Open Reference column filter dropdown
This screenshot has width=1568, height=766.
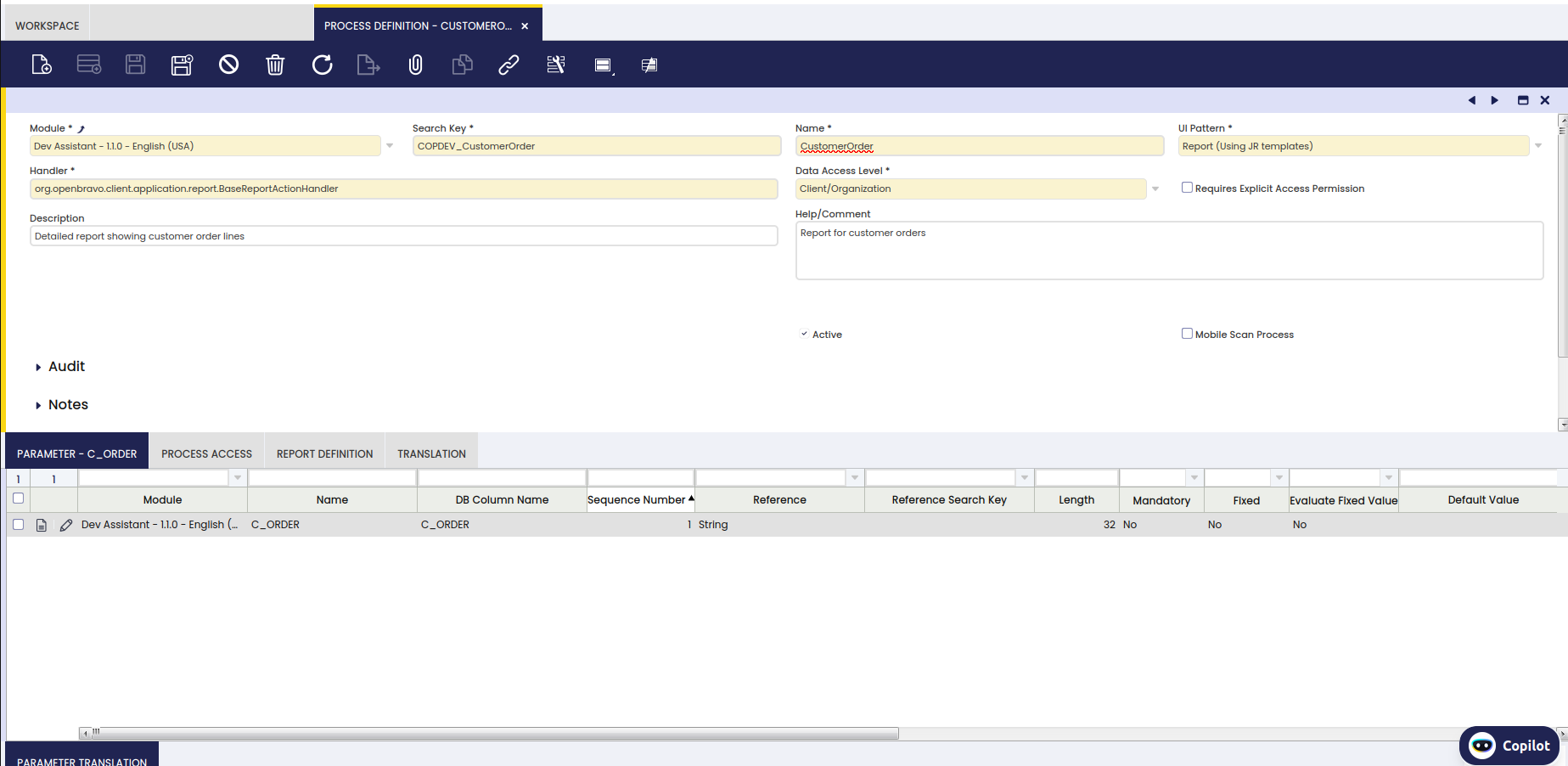(855, 478)
